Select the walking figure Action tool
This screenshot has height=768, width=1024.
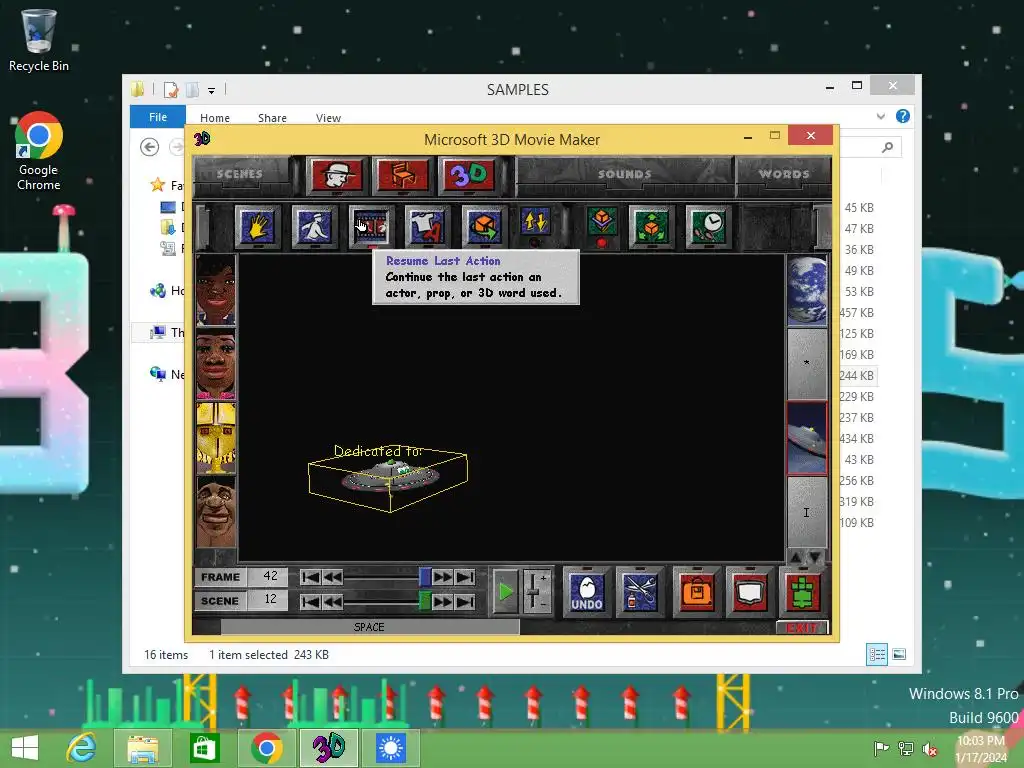314,227
